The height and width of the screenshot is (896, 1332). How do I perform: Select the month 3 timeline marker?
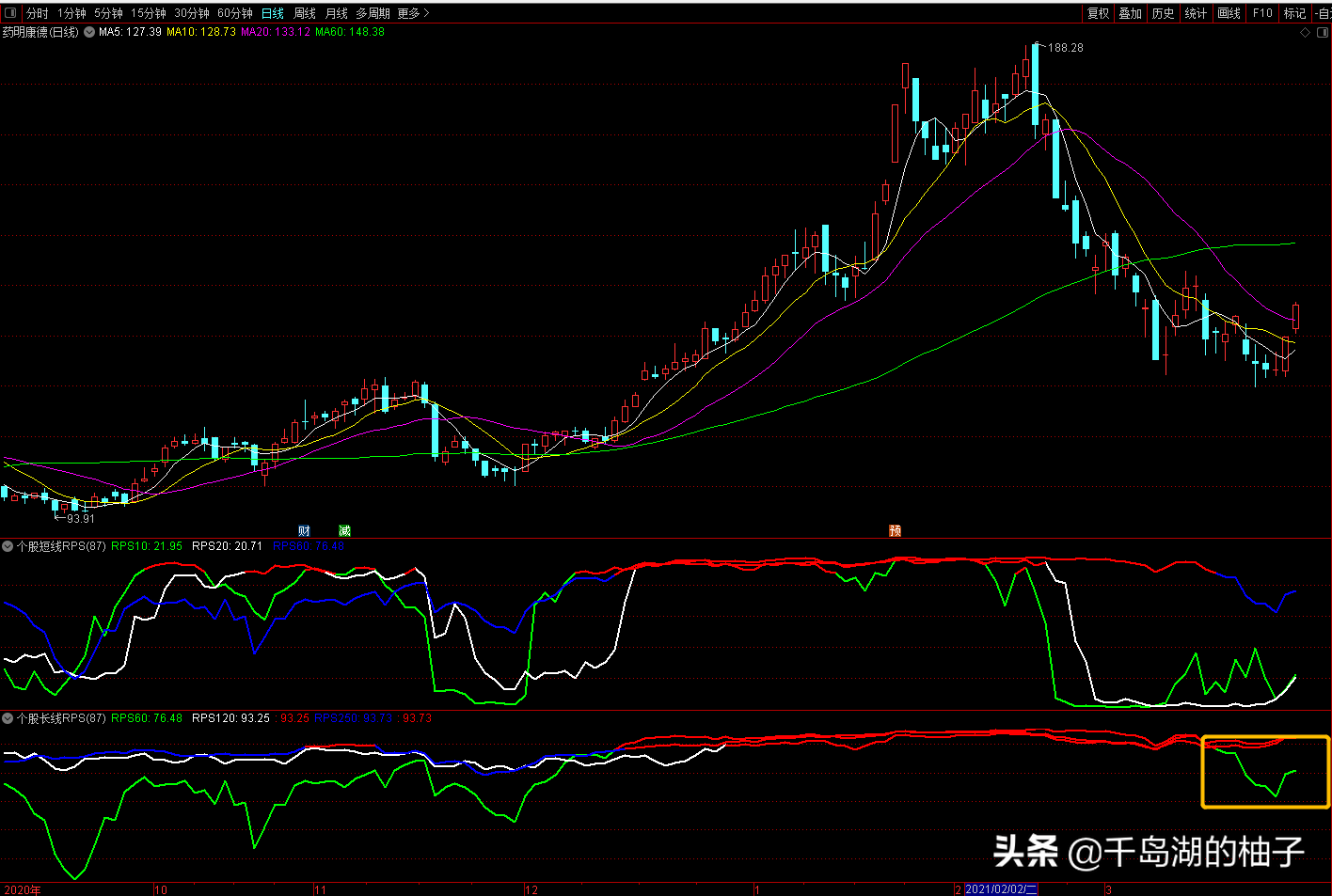click(x=1109, y=889)
